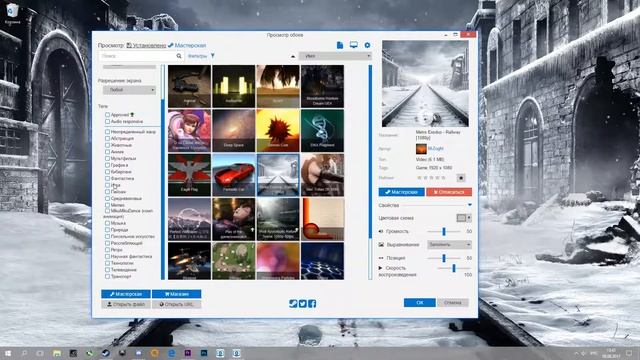Open Photoshop from the taskbar

(204, 353)
